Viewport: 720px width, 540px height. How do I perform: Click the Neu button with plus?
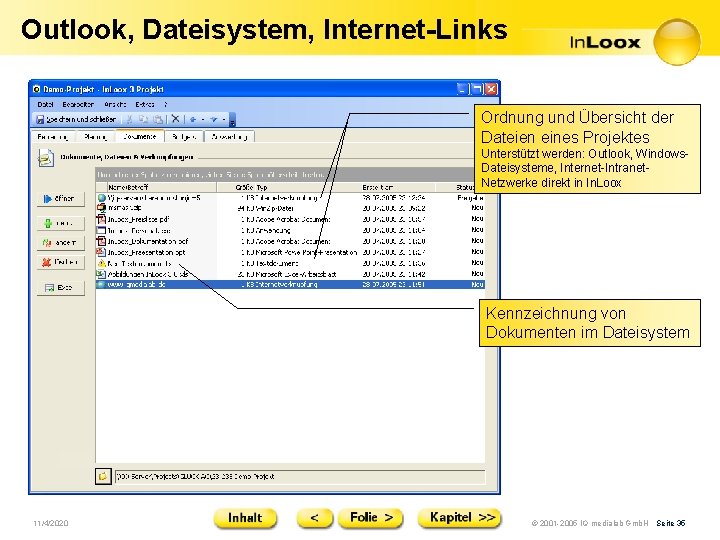click(61, 223)
